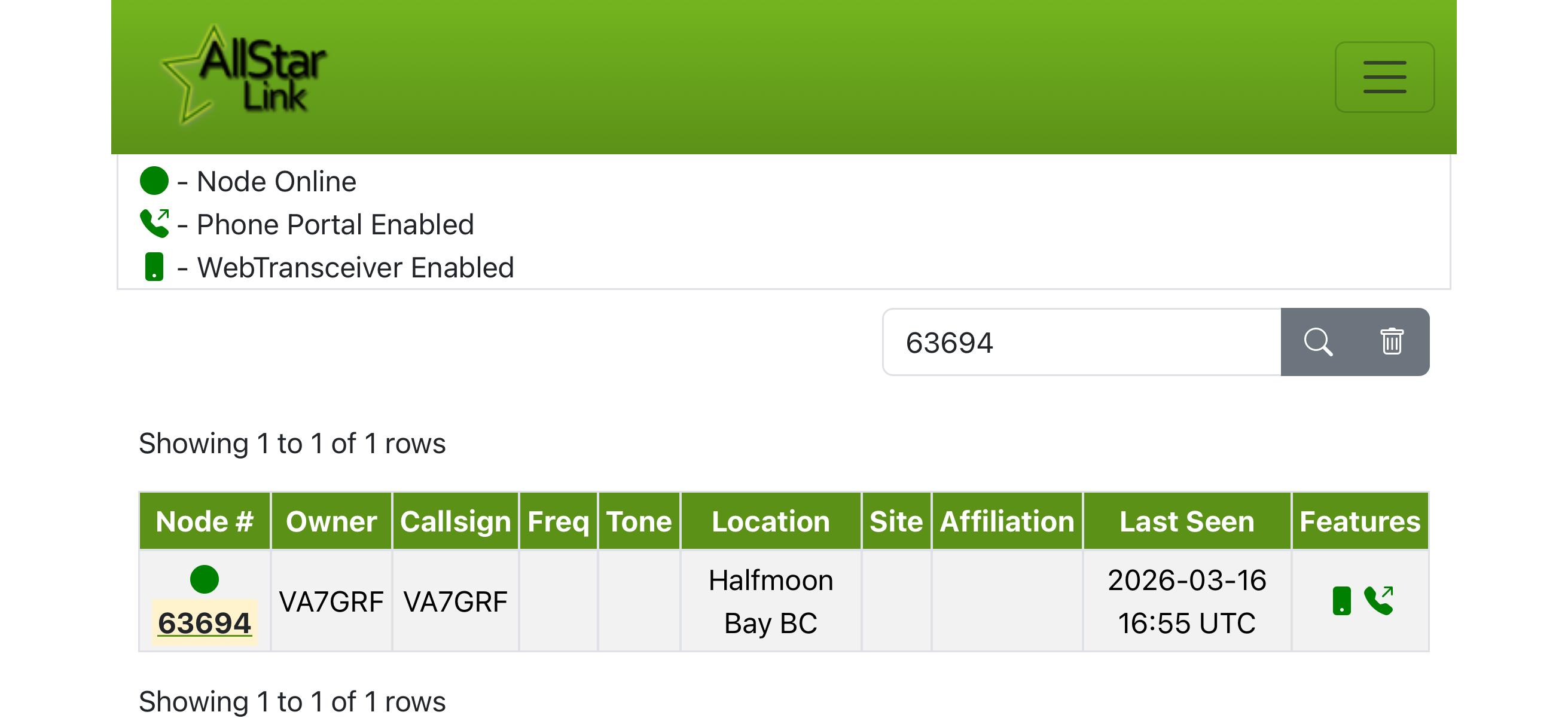Viewport: 1568px width, 721px height.
Task: Open node 63694 link
Action: click(205, 623)
